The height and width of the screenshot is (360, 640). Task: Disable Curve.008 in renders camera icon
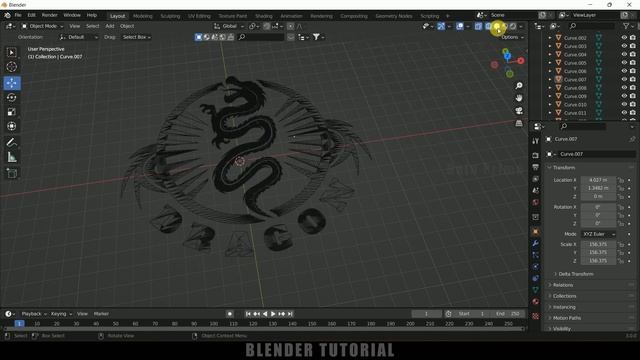tap(633, 87)
